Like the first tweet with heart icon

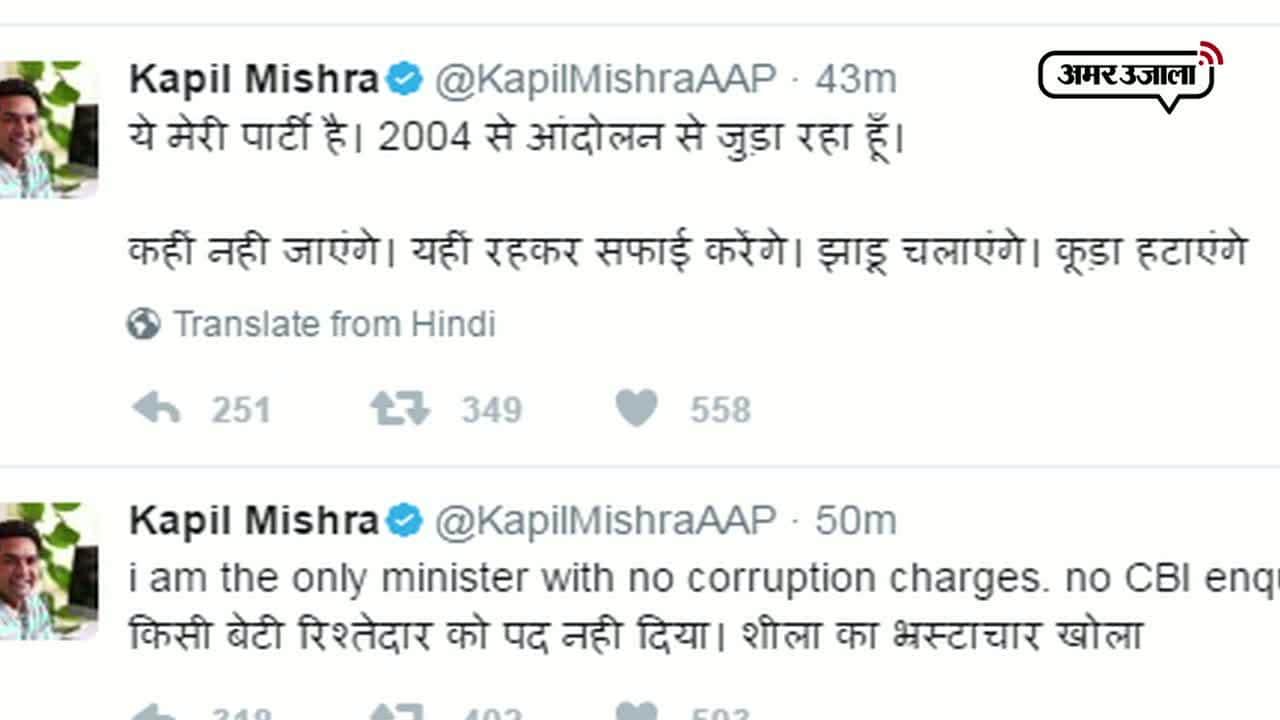coord(637,408)
